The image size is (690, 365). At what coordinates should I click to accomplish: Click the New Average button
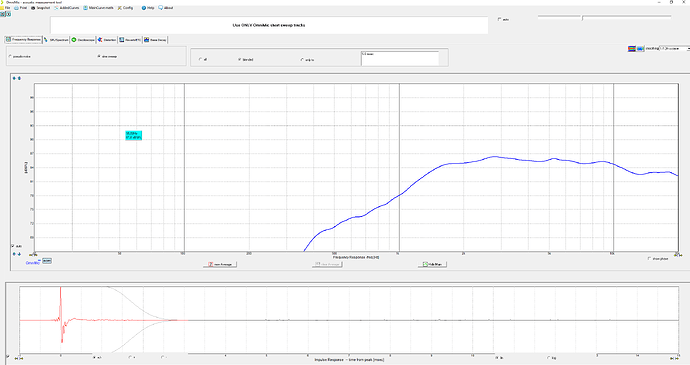click(x=220, y=264)
